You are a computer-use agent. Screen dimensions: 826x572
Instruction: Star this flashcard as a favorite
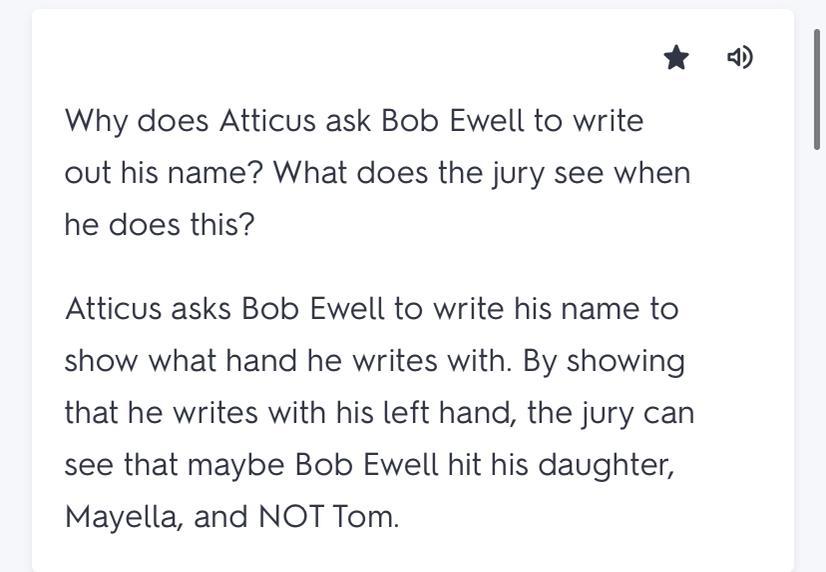(676, 57)
